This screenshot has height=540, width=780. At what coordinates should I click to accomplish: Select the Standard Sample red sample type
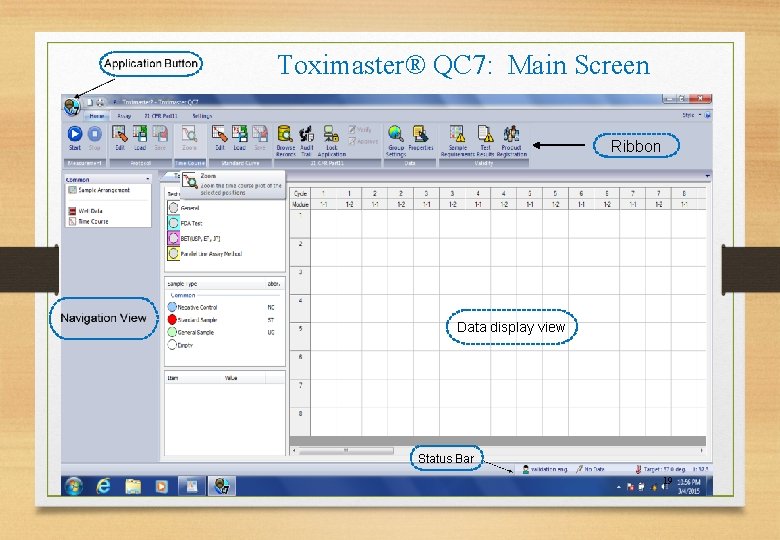coord(193,320)
